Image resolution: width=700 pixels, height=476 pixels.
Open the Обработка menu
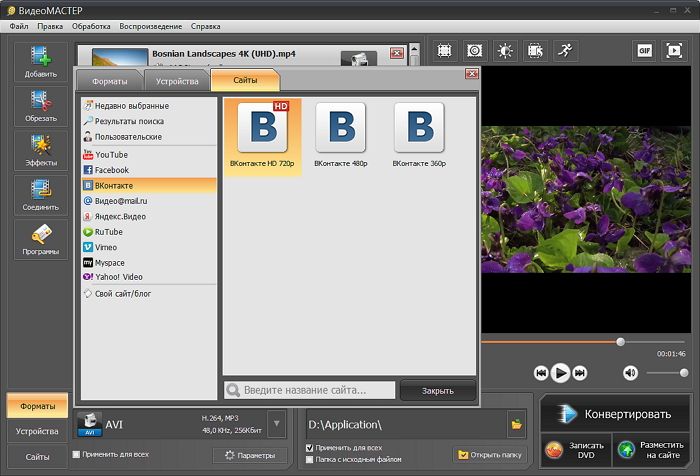pos(91,26)
